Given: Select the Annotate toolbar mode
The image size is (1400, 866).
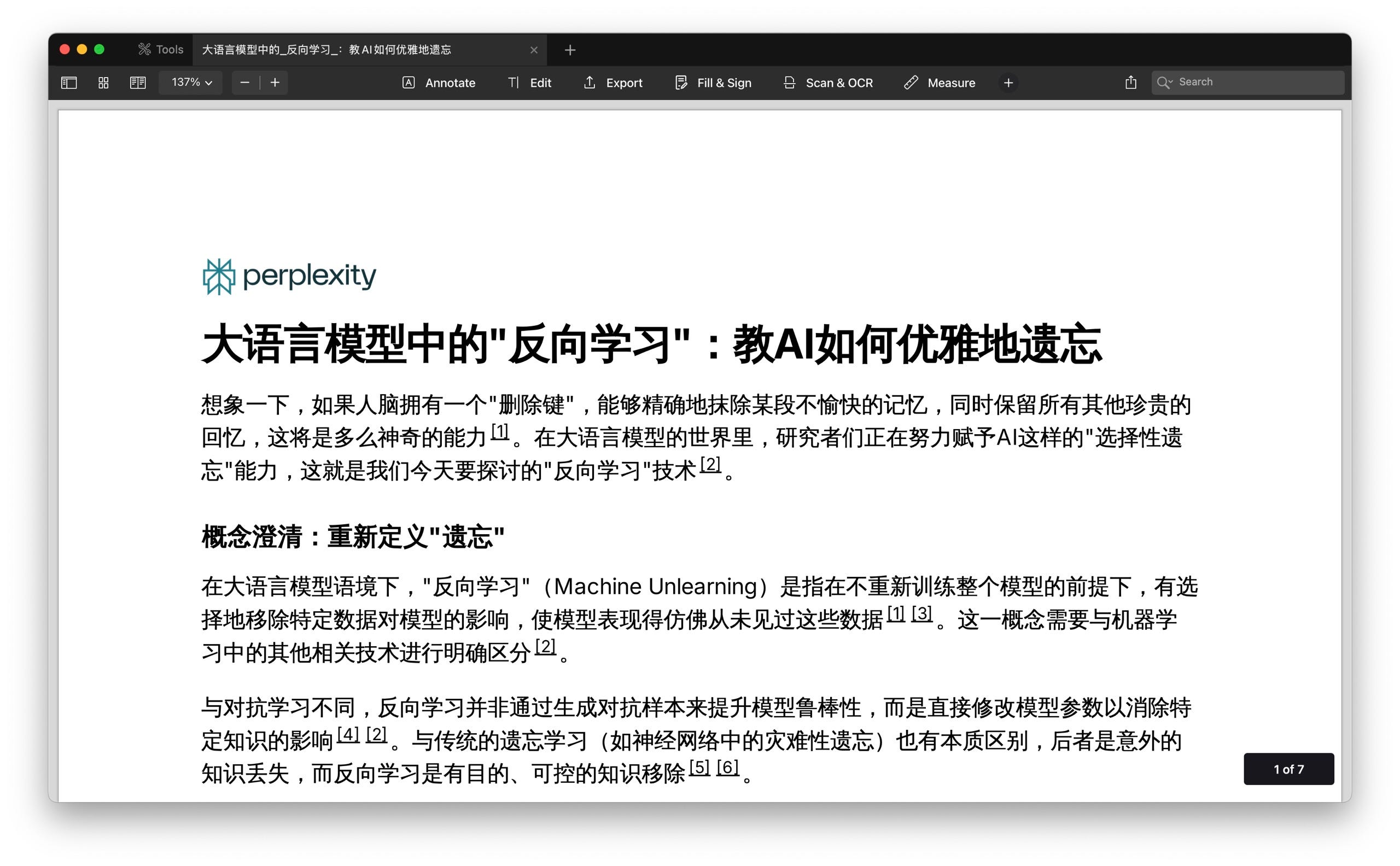Looking at the screenshot, I should click(439, 83).
